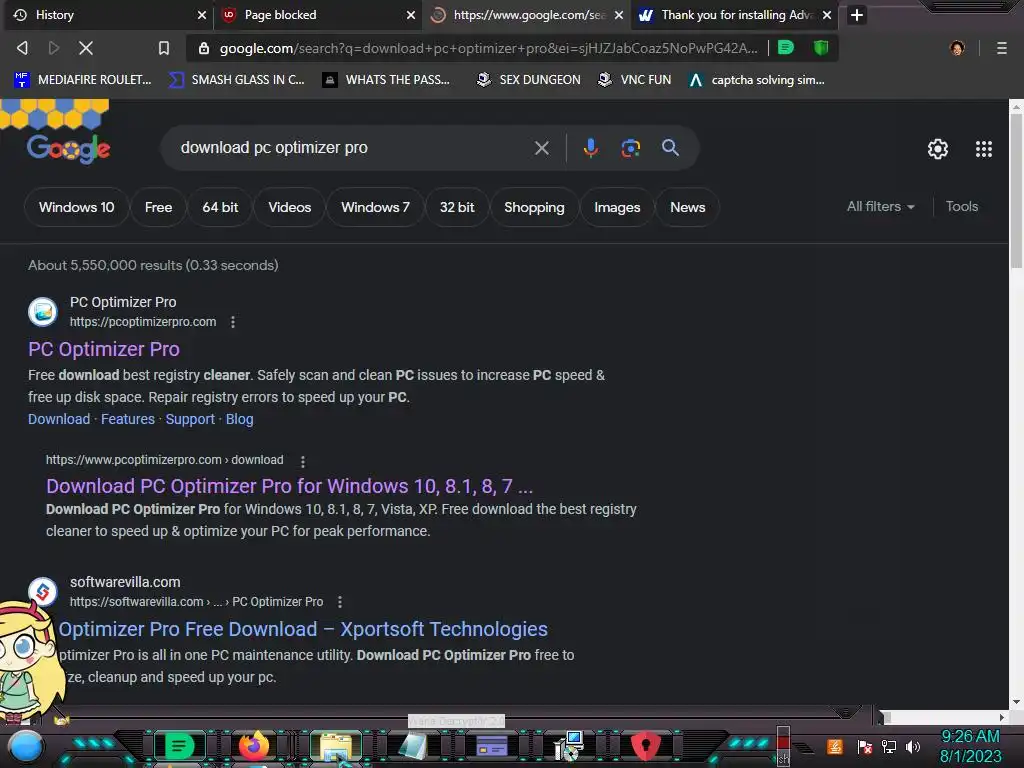Click the address bar URL
The image size is (1024, 768).
tap(488, 48)
